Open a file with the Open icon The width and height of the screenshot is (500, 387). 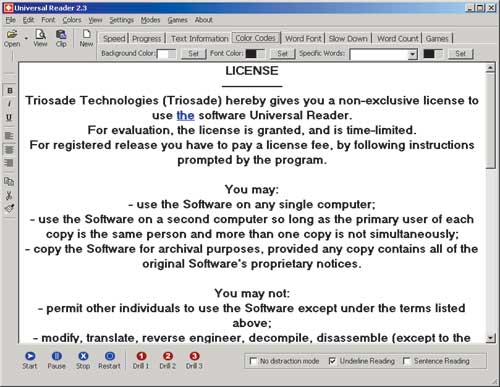click(12, 38)
